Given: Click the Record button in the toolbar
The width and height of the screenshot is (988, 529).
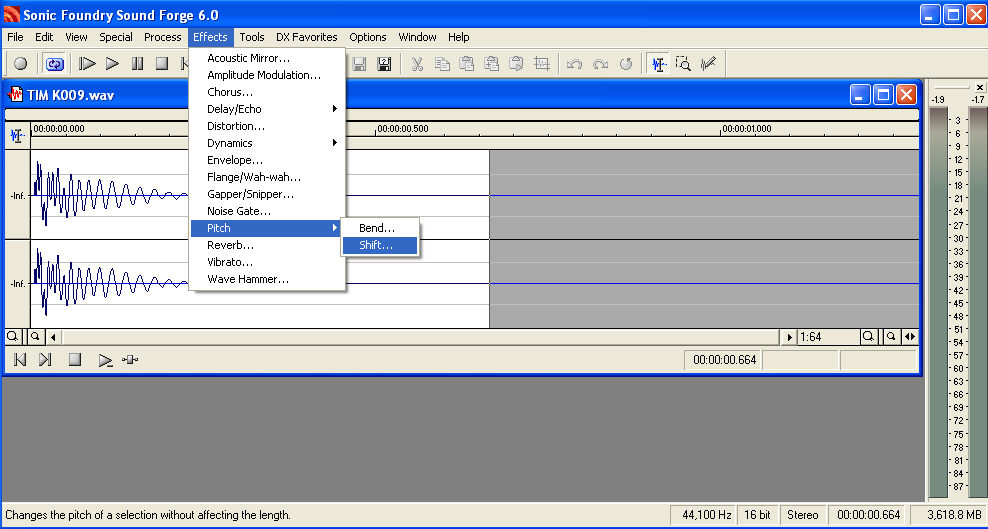Looking at the screenshot, I should pyautogui.click(x=21, y=64).
